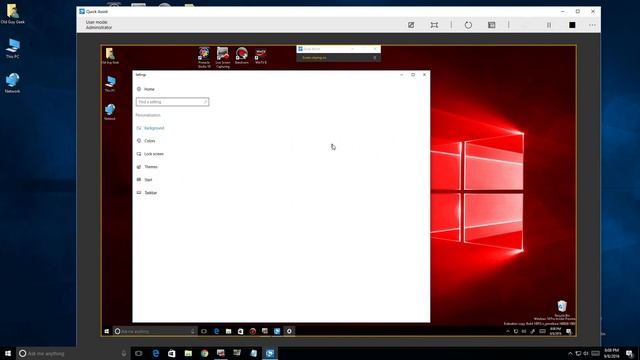Image resolution: width=640 pixels, height=360 pixels.
Task: Click the local Ask me anything search box
Action: (x=73, y=353)
